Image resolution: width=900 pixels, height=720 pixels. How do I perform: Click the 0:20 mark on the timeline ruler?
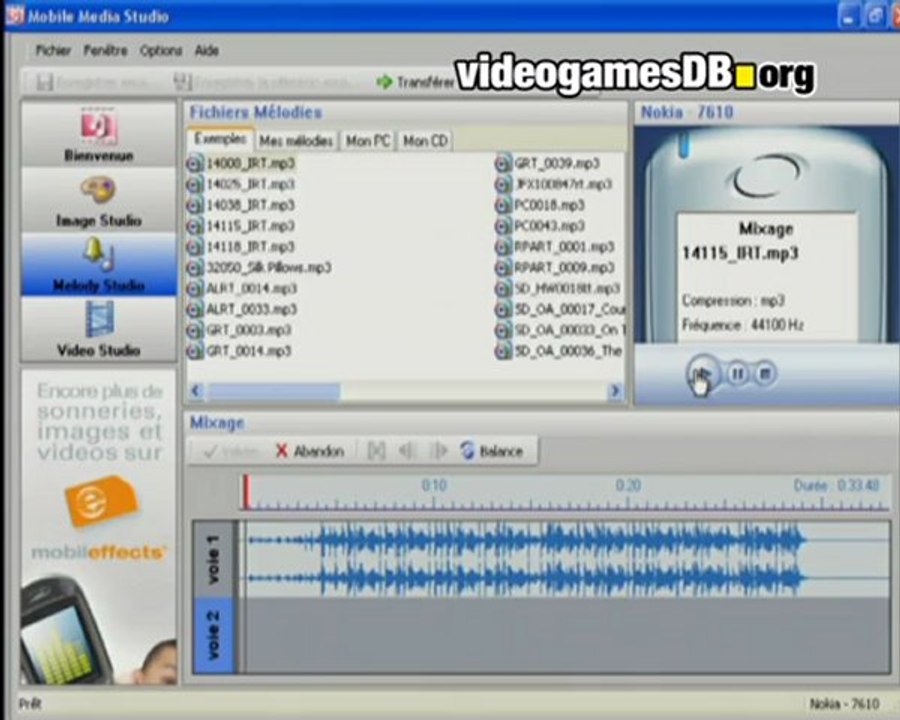628,486
